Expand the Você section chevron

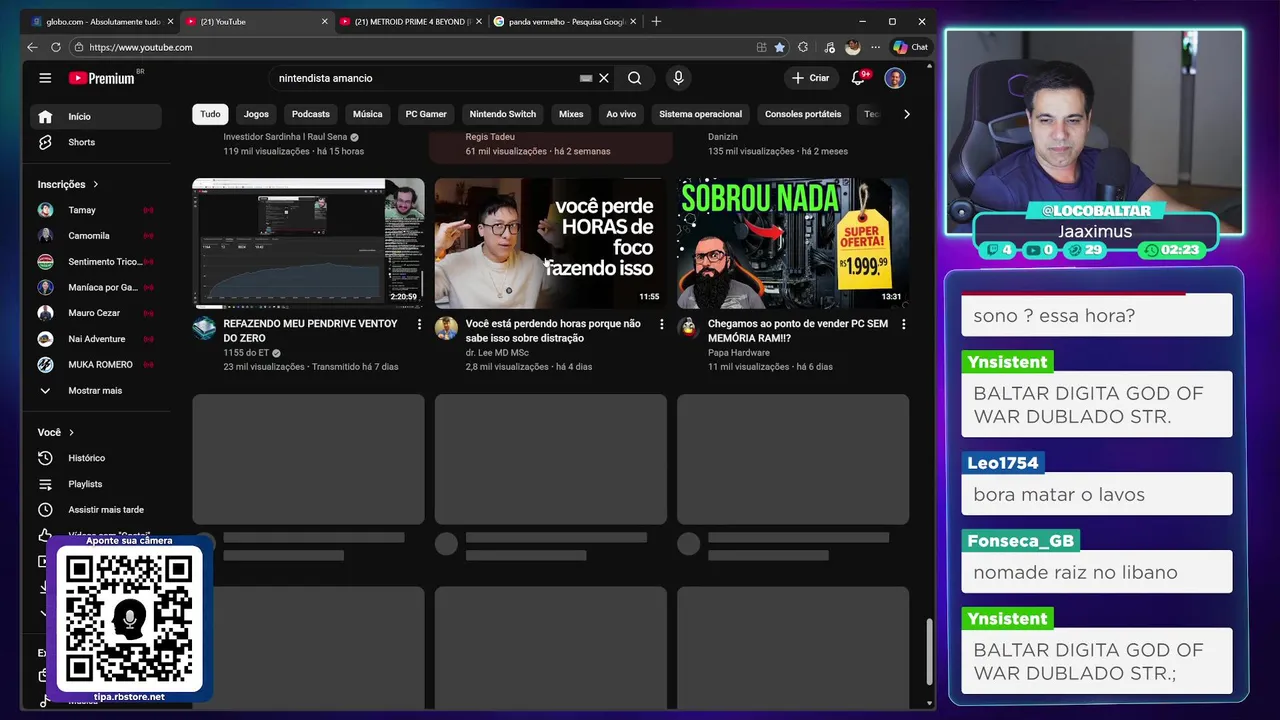(71, 432)
